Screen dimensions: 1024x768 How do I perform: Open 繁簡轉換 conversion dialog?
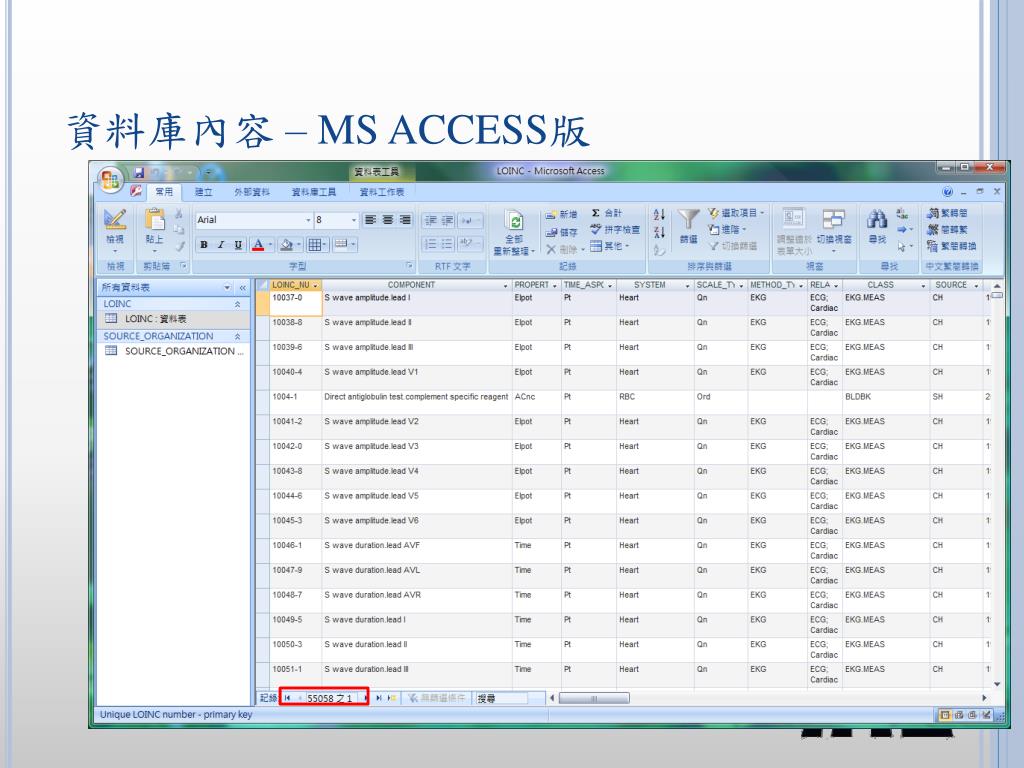coord(952,246)
